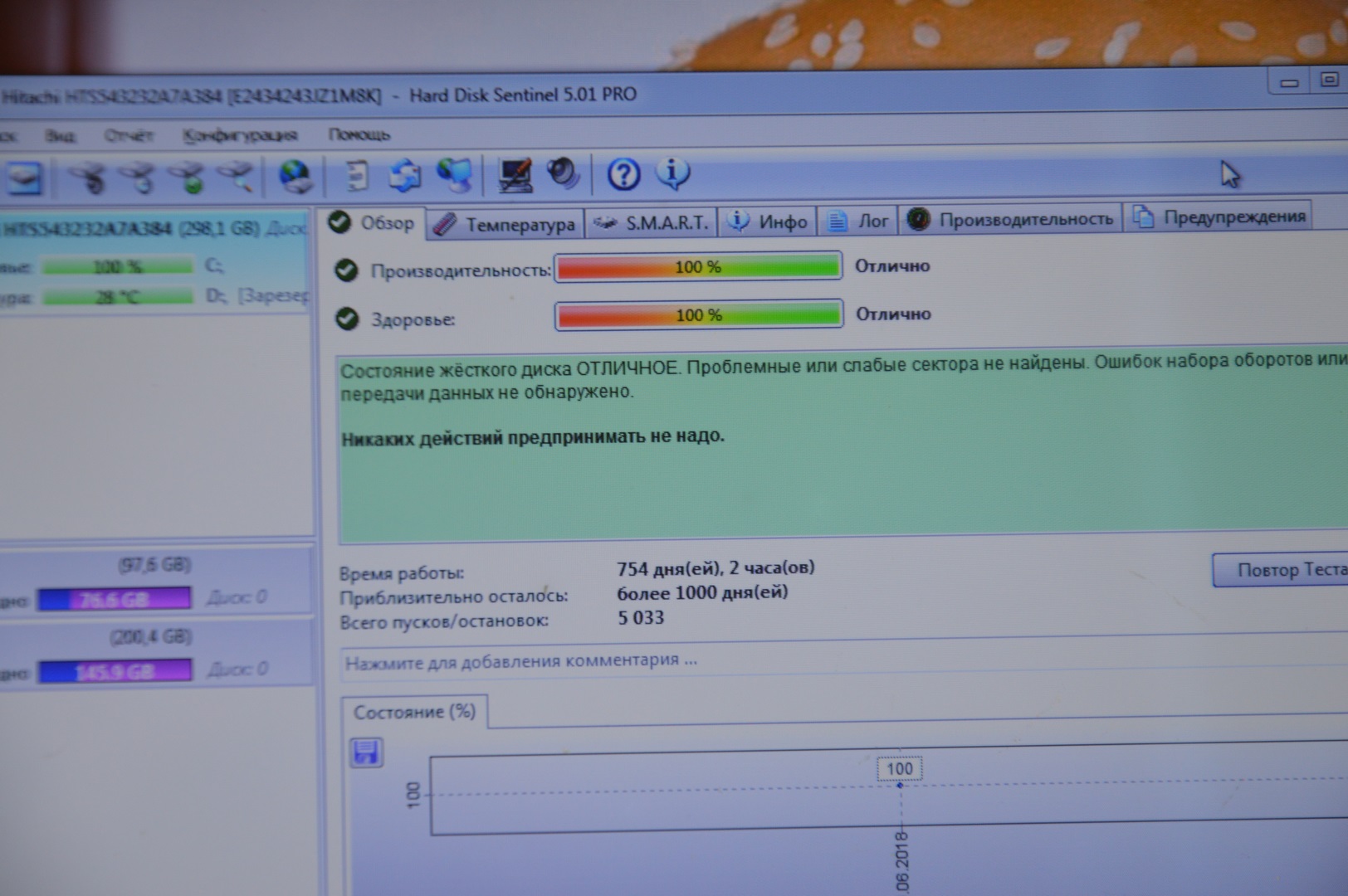Image resolution: width=1348 pixels, height=896 pixels.
Task: Open the Помощь menu
Action: [x=359, y=134]
